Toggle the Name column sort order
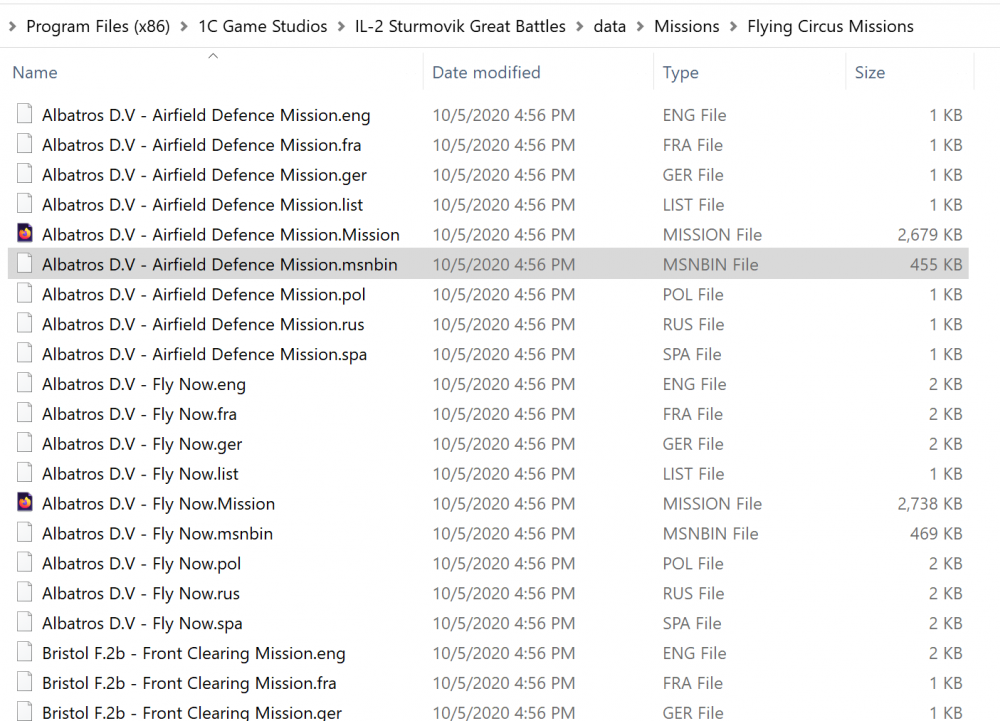 35,72
